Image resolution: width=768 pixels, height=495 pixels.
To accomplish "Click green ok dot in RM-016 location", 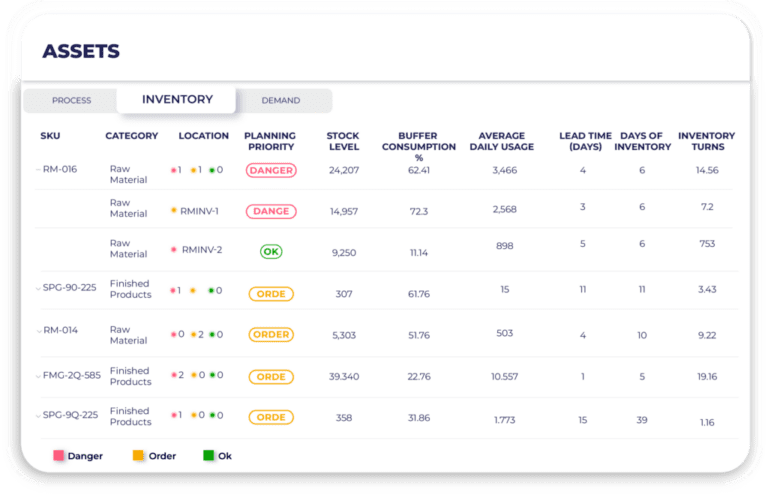I will 212,170.
